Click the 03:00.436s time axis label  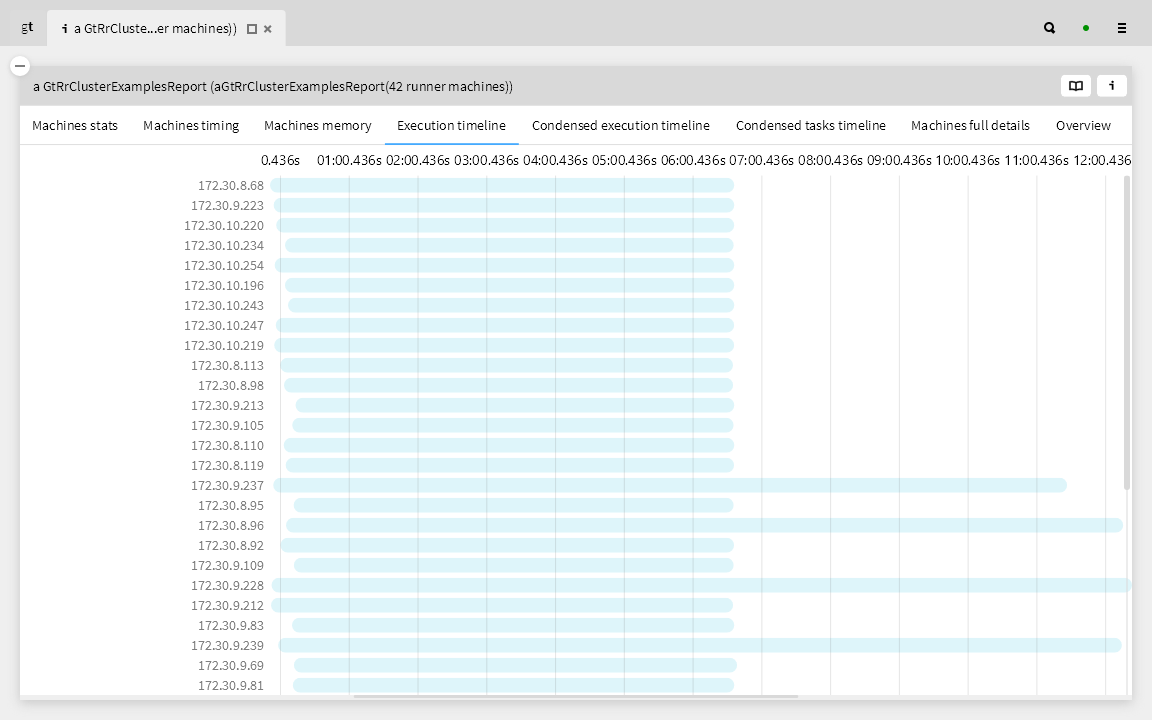coord(486,160)
